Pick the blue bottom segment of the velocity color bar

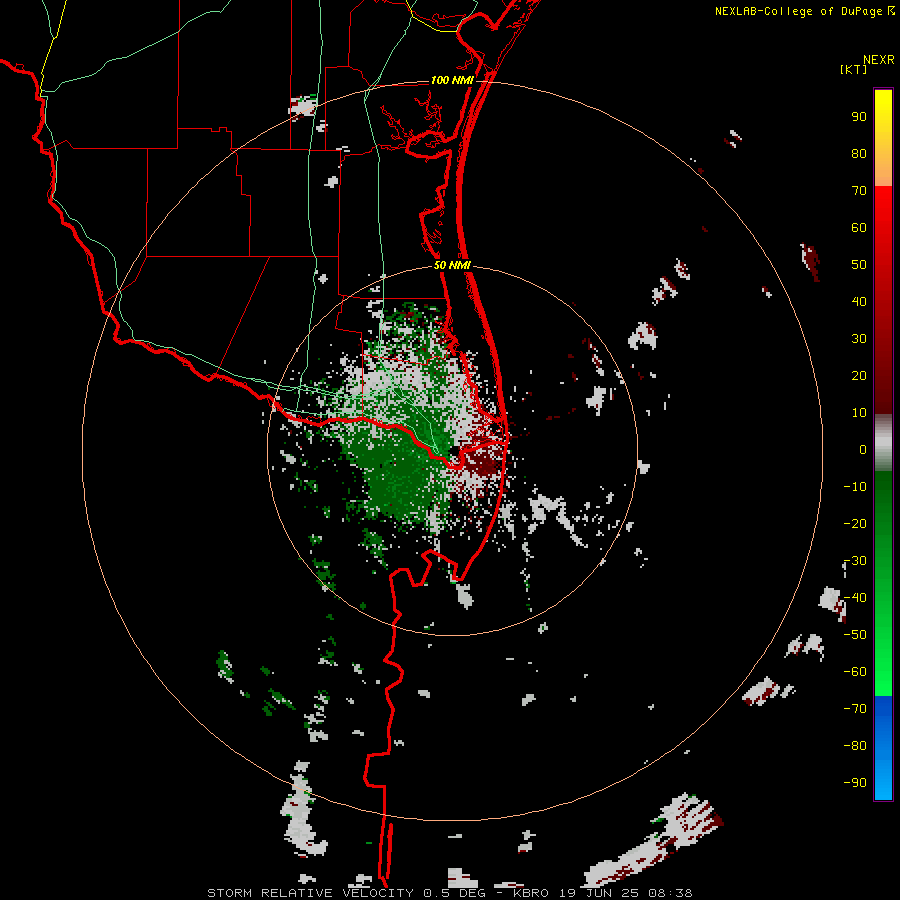(883, 748)
